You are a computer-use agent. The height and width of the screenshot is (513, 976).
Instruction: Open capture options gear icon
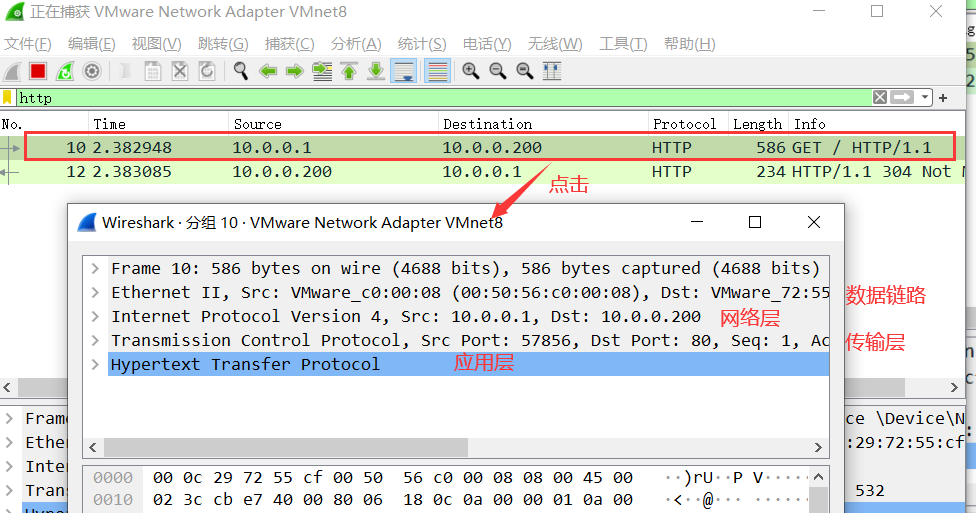point(92,72)
